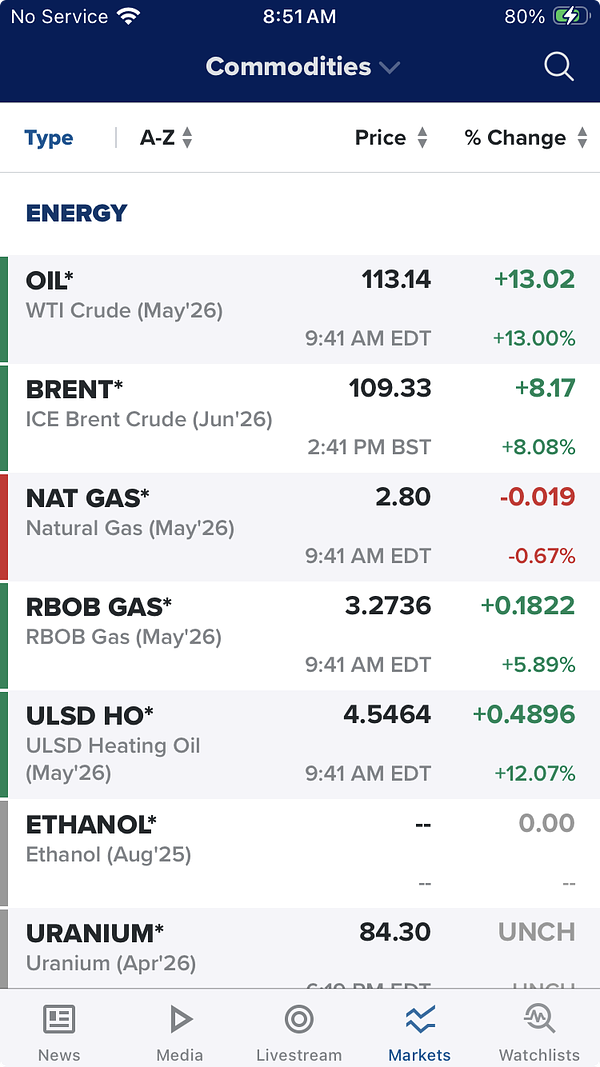
Task: Open the BRENT ICE Brent Crude row
Action: tap(300, 418)
